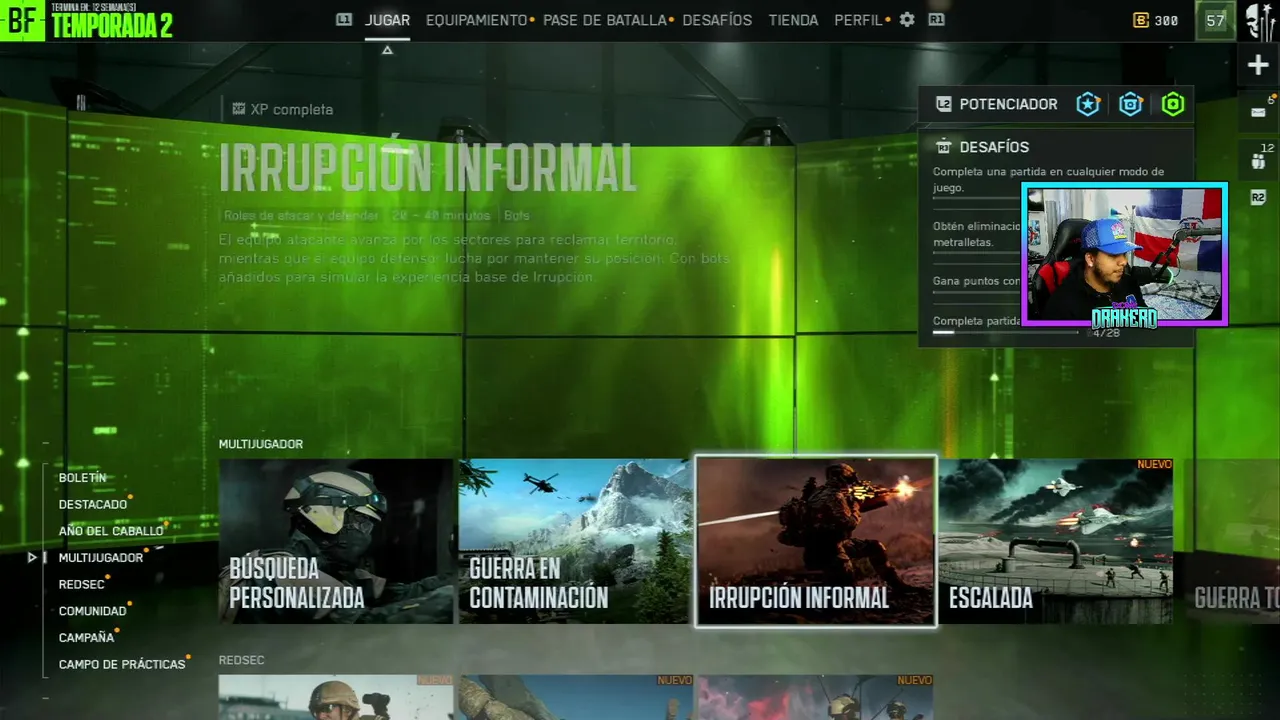Click the DESAFÍOS panel header
Image resolution: width=1280 pixels, height=720 pixels.
click(994, 147)
